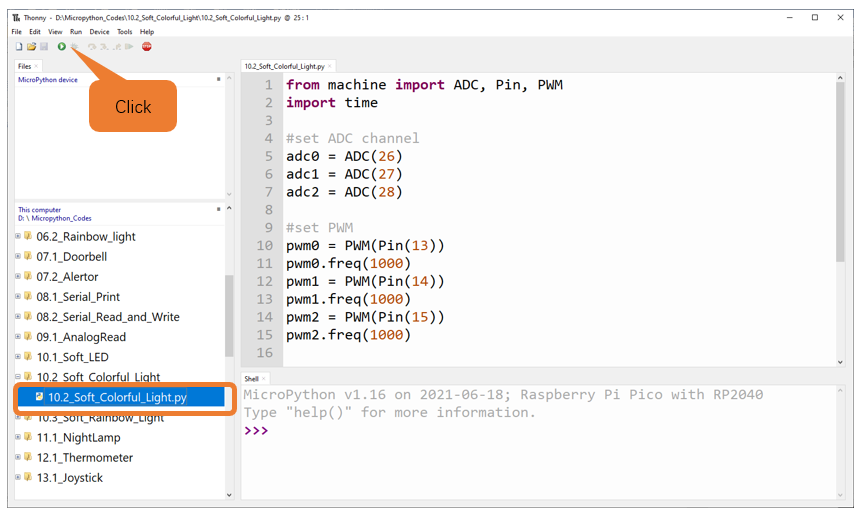This screenshot has height=515, width=863.
Task: Select the 10.2_Soft_Colorful_Light.py editor tab
Action: point(285,66)
